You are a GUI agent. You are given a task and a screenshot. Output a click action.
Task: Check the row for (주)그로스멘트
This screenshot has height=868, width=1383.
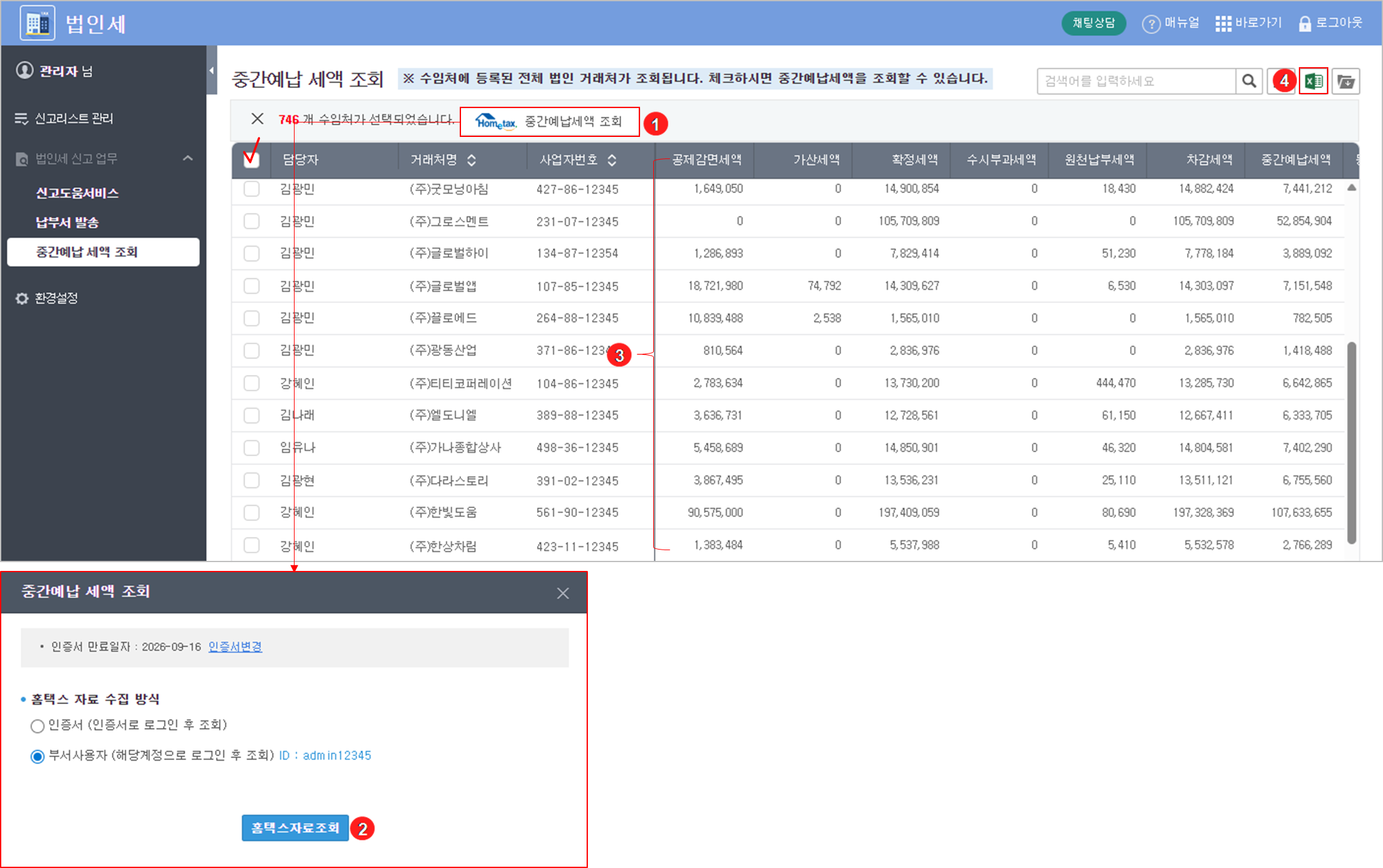click(251, 221)
